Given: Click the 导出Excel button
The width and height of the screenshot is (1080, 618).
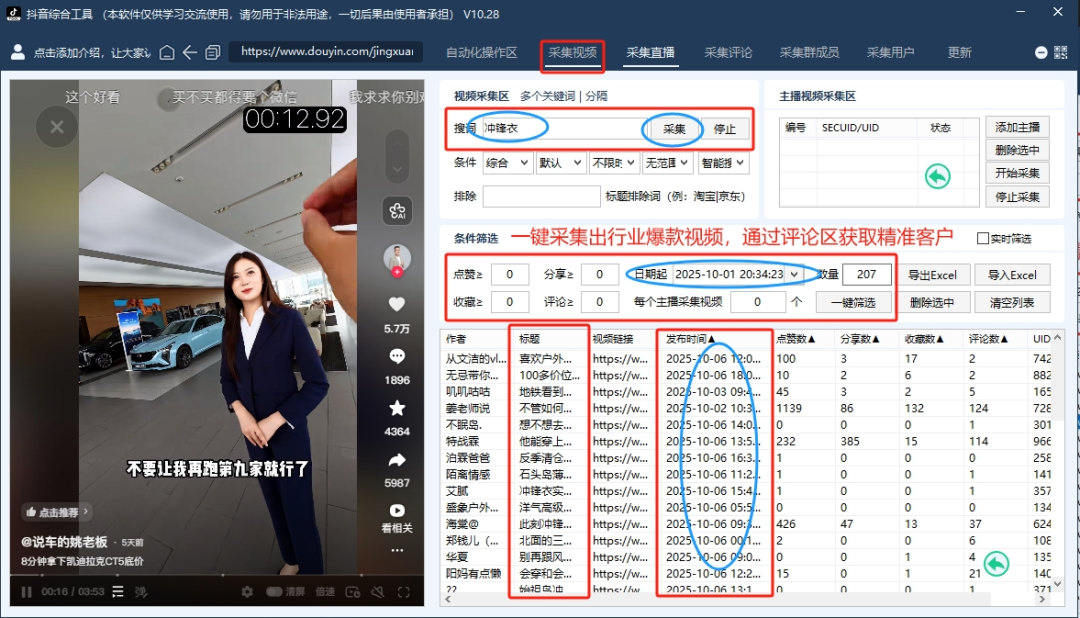Looking at the screenshot, I should pyautogui.click(x=932, y=275).
